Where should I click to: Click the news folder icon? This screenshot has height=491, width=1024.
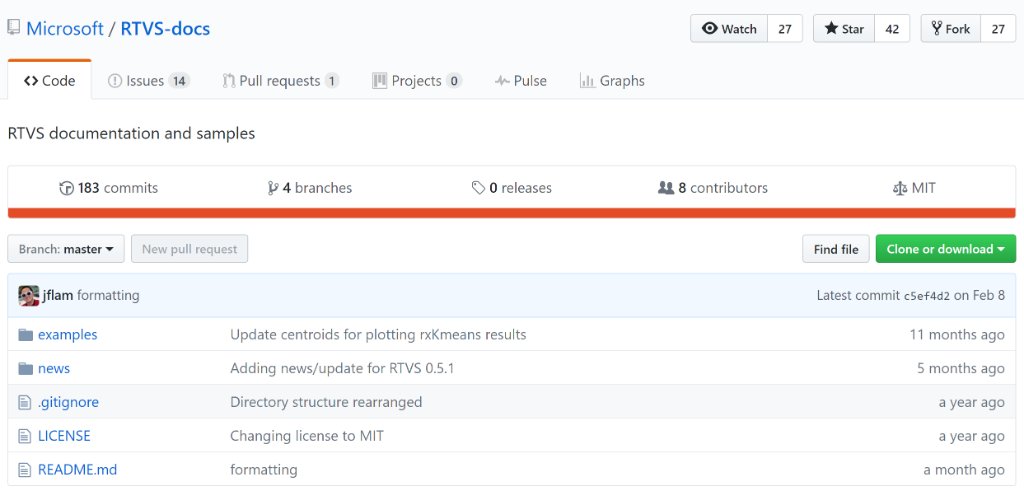(25, 369)
